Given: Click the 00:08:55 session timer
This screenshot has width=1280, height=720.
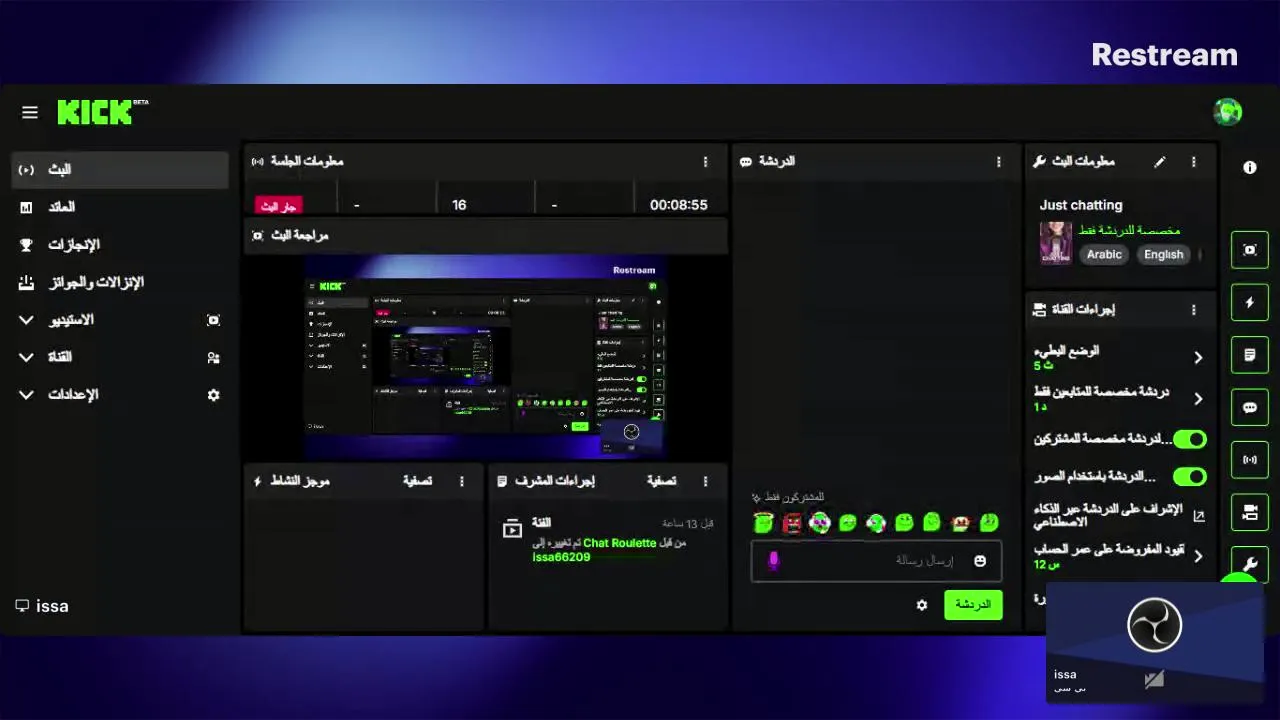Looking at the screenshot, I should [x=679, y=205].
